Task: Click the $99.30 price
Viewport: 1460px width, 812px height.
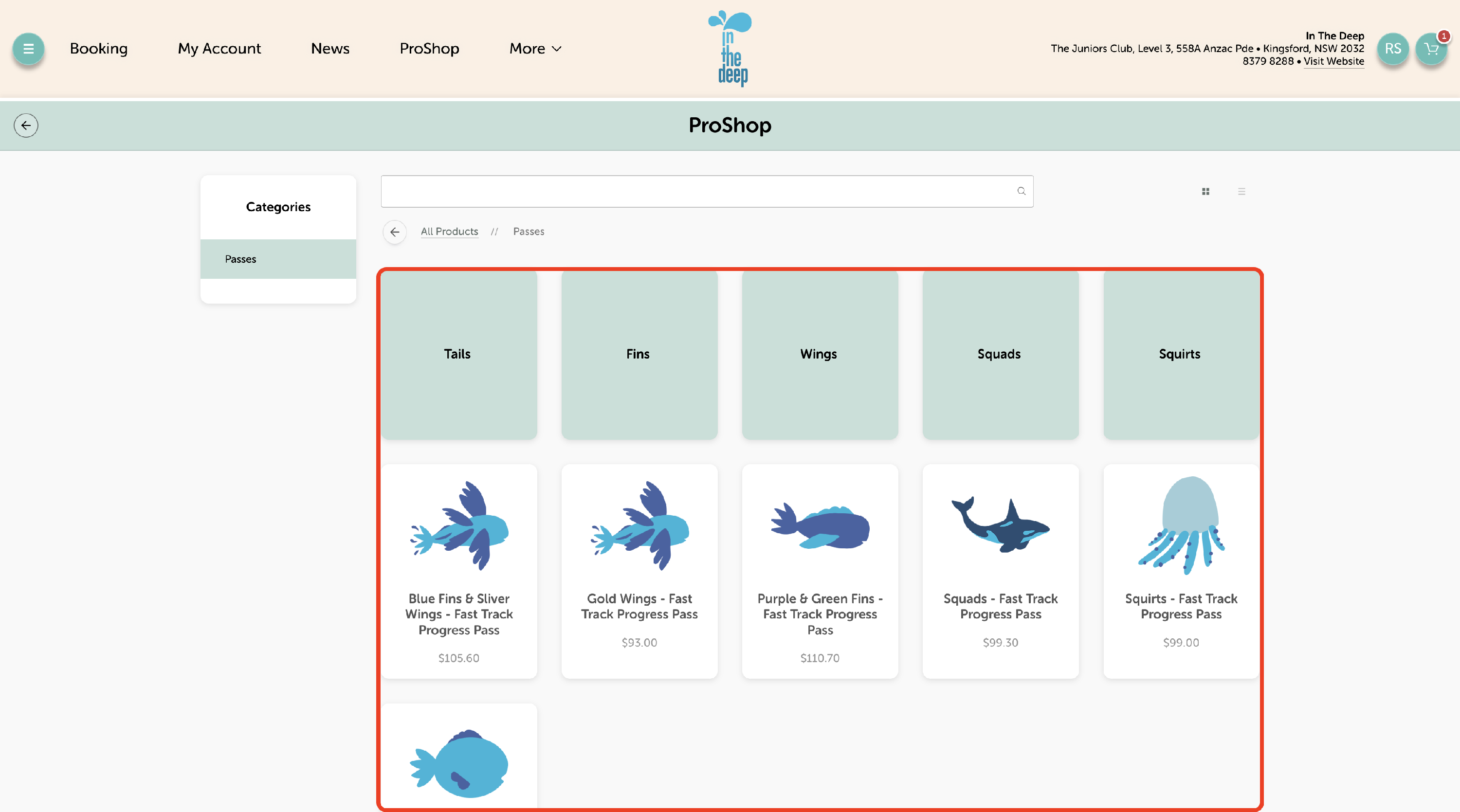Action: tap(1001, 643)
